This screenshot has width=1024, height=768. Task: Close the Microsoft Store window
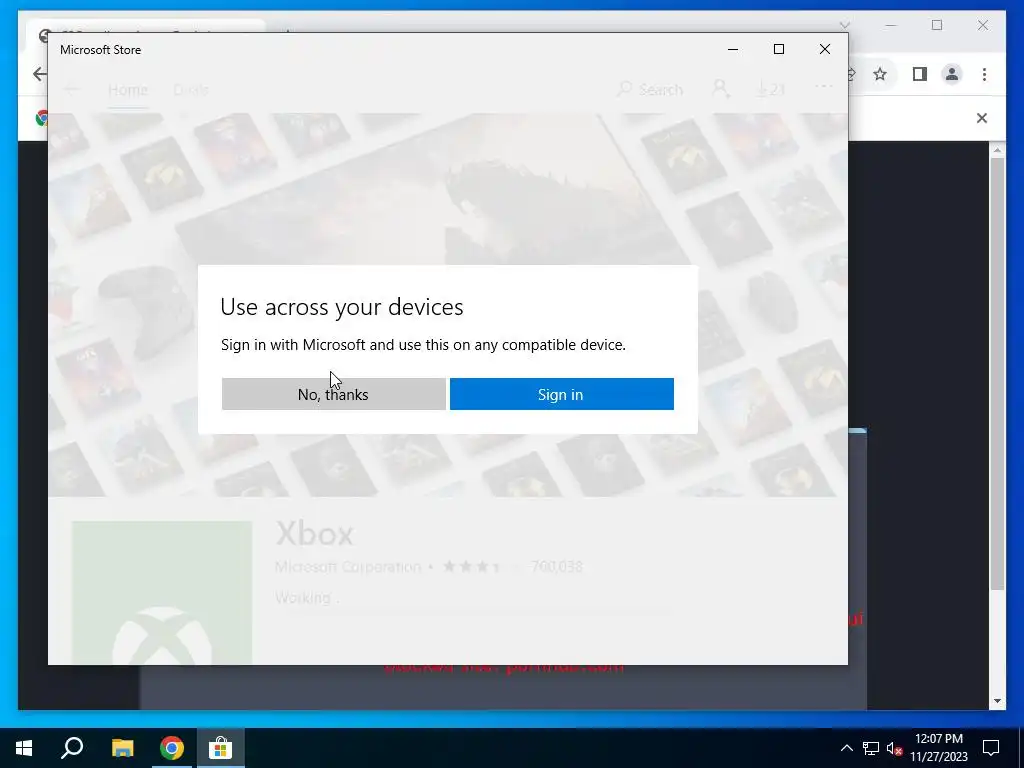(x=825, y=50)
